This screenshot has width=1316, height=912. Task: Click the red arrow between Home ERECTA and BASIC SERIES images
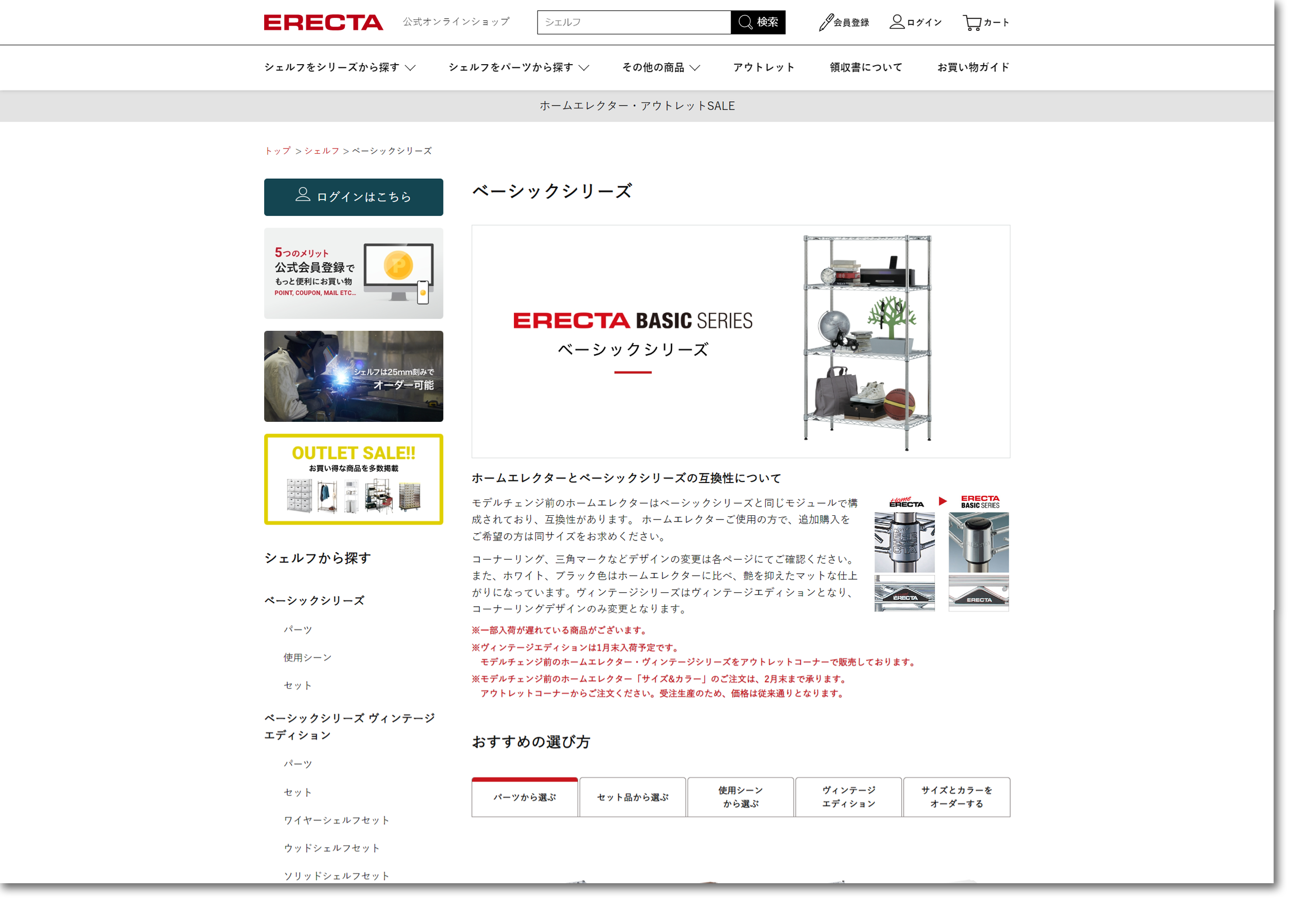pyautogui.click(x=942, y=500)
